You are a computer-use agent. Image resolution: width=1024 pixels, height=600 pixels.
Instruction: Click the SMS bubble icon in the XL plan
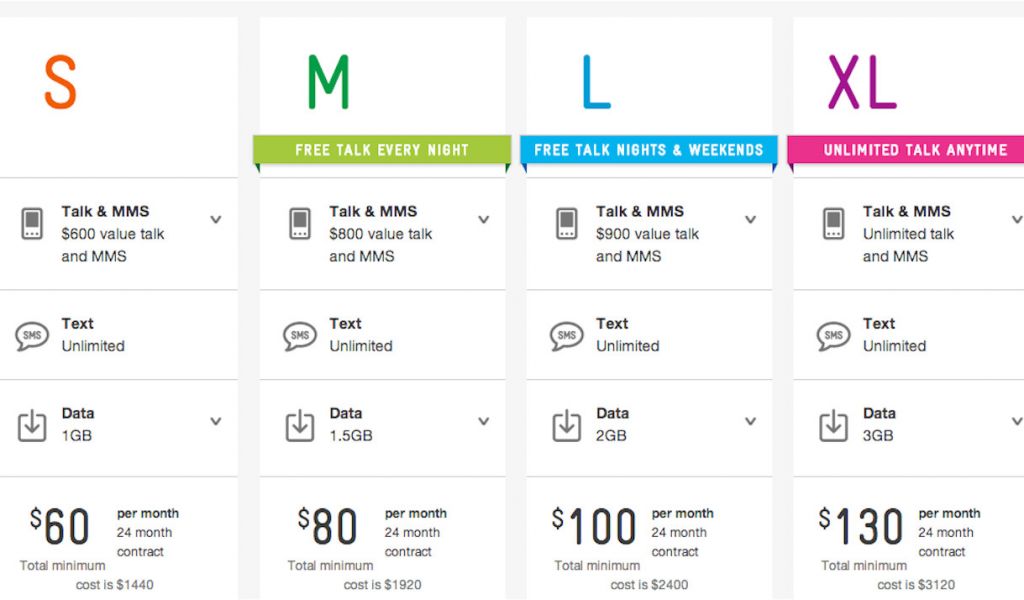834,335
